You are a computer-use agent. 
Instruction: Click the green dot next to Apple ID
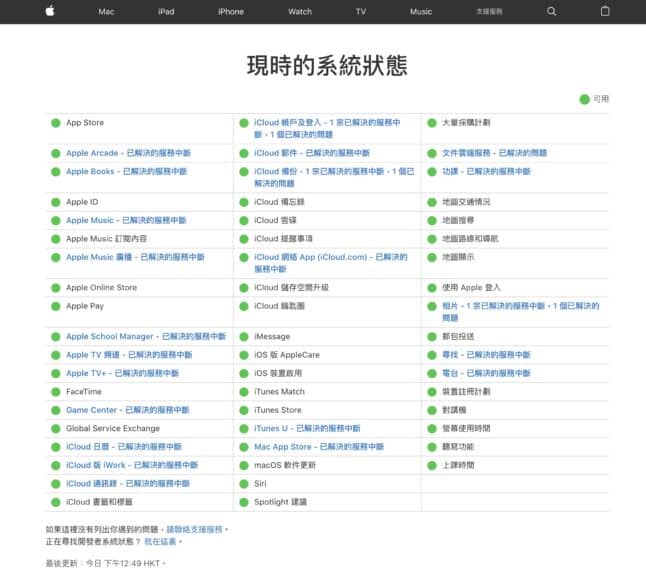56,202
